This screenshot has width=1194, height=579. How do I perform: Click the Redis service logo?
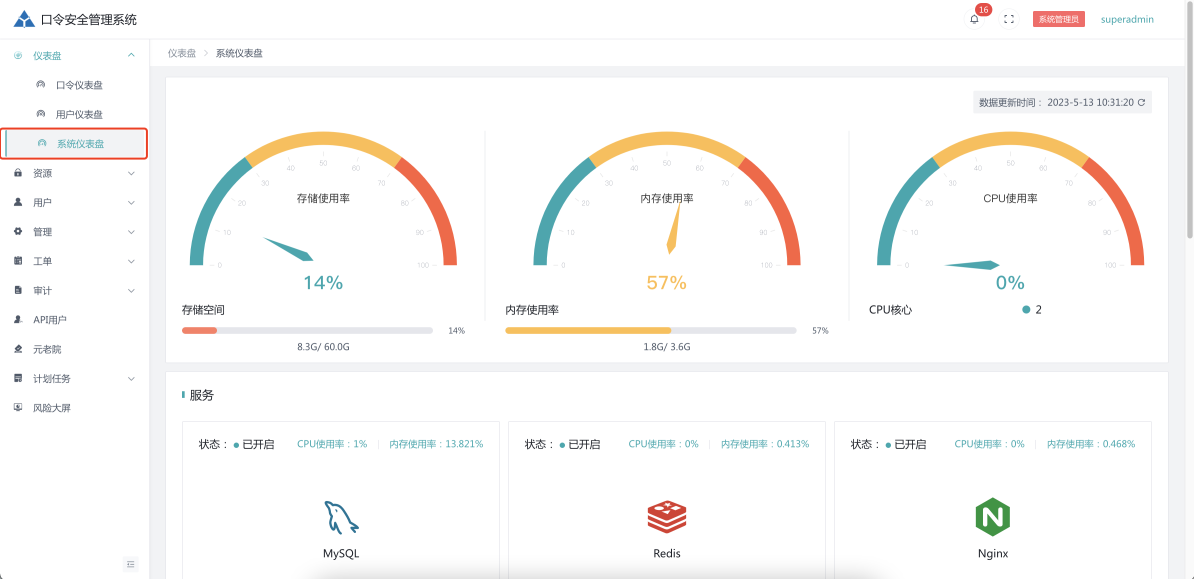(x=666, y=517)
